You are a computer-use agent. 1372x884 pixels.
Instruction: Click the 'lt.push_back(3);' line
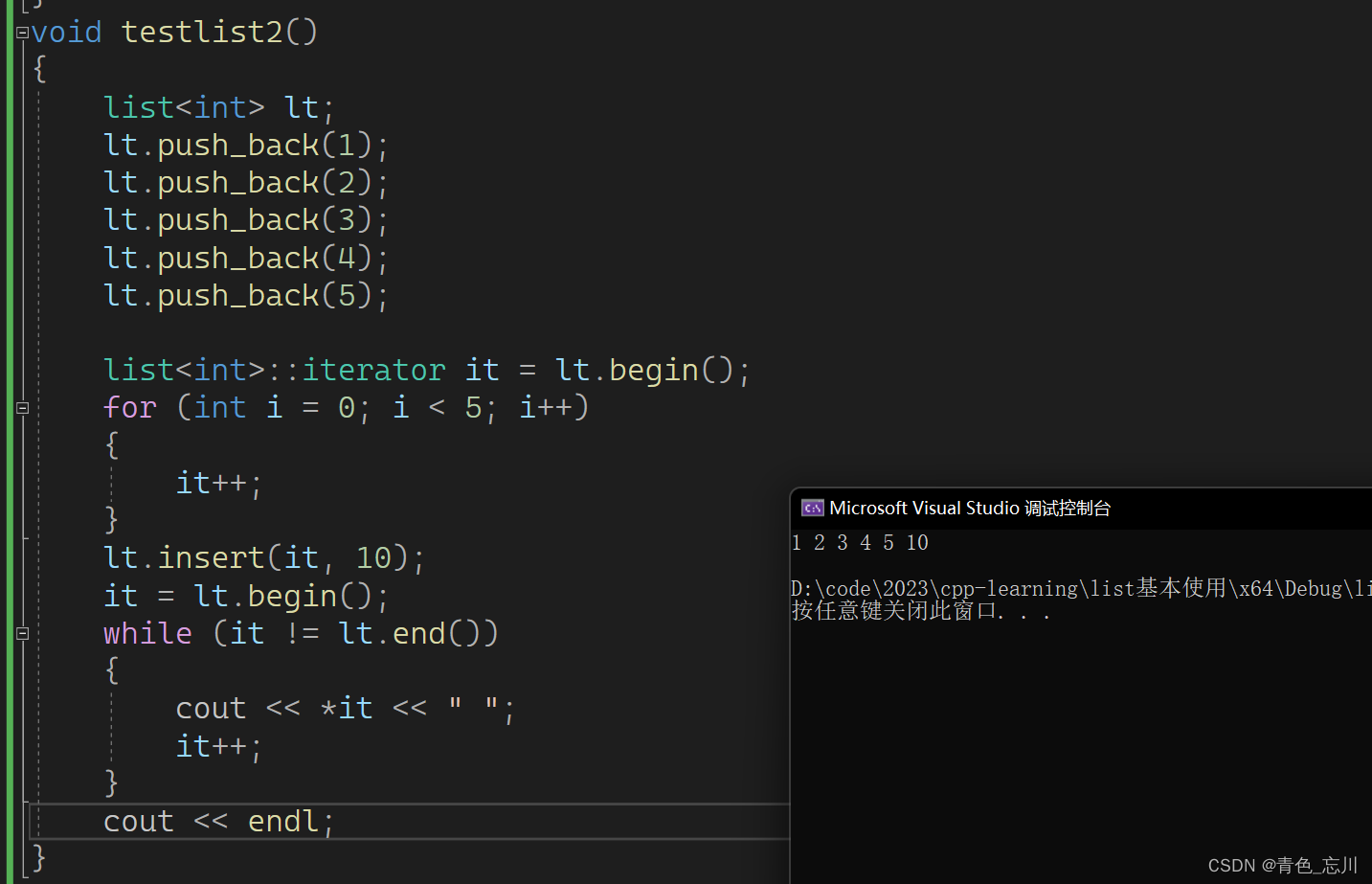tap(246, 220)
